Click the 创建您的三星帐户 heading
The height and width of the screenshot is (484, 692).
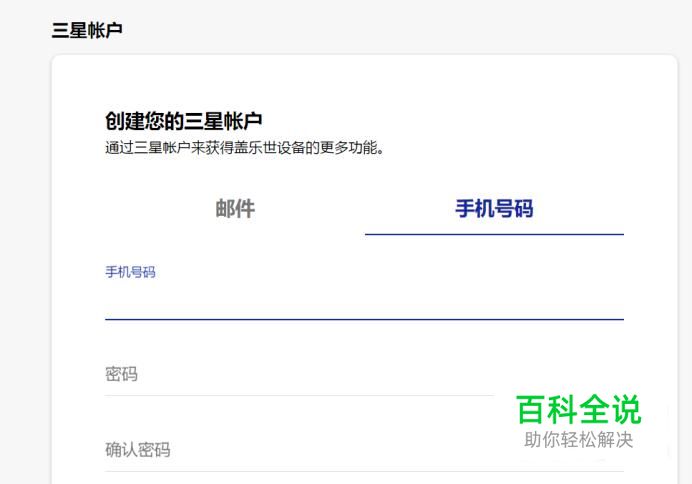pos(184,121)
